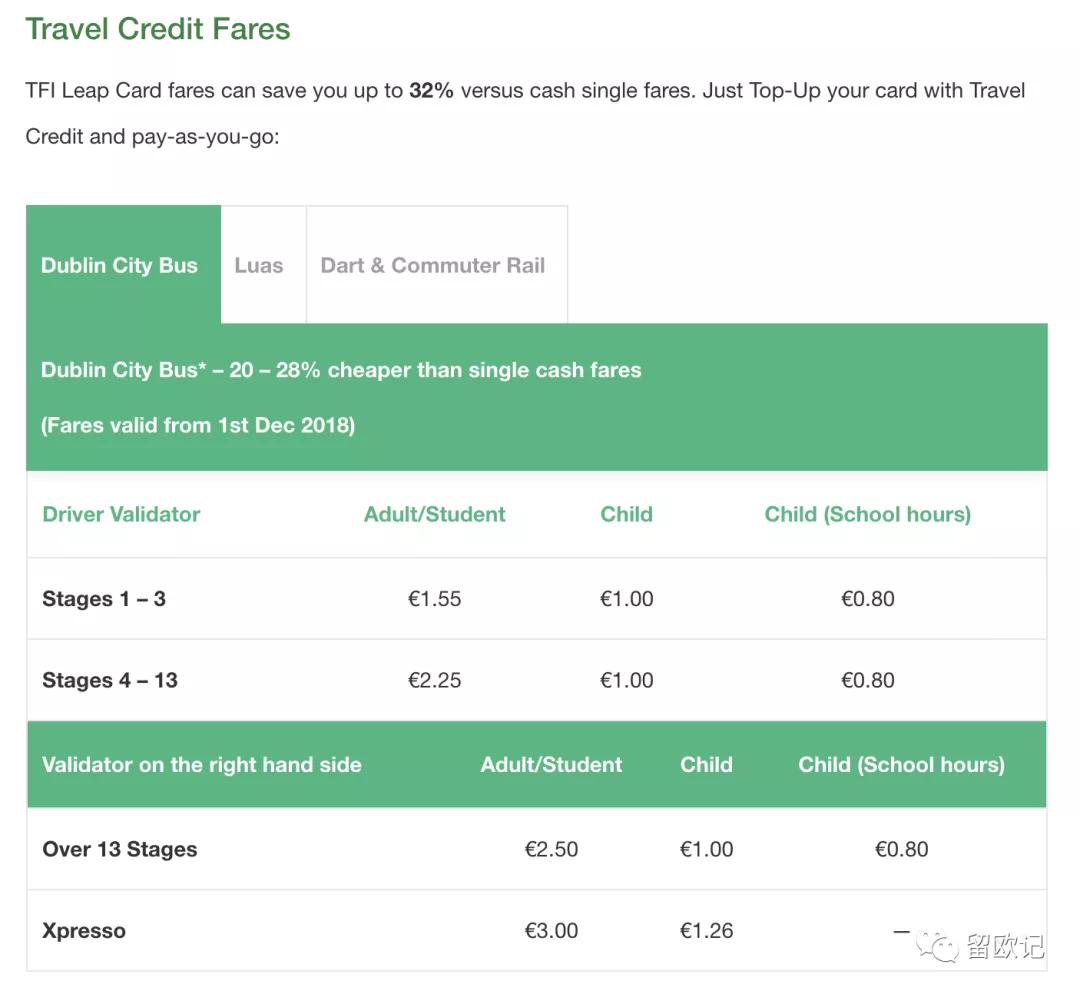Click the Driver Validator column header
The width and height of the screenshot is (1080, 994).
point(121,515)
